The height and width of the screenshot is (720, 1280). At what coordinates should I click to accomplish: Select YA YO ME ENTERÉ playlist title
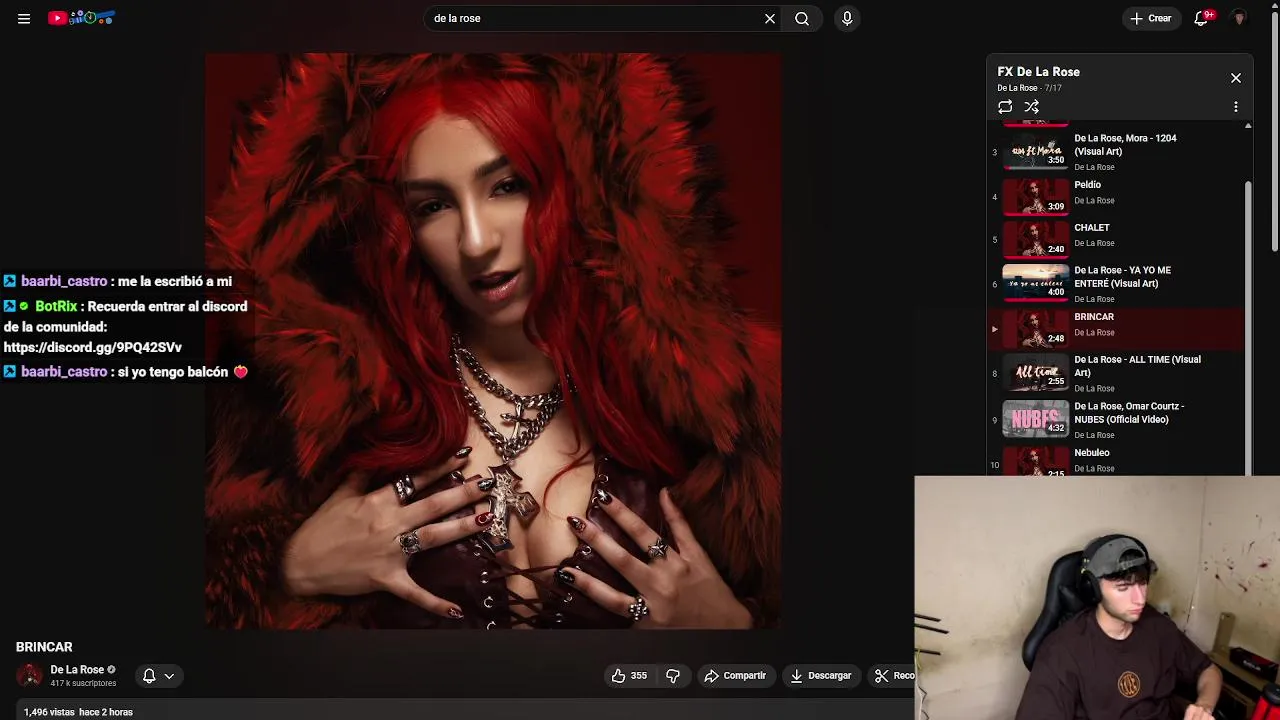click(1122, 277)
